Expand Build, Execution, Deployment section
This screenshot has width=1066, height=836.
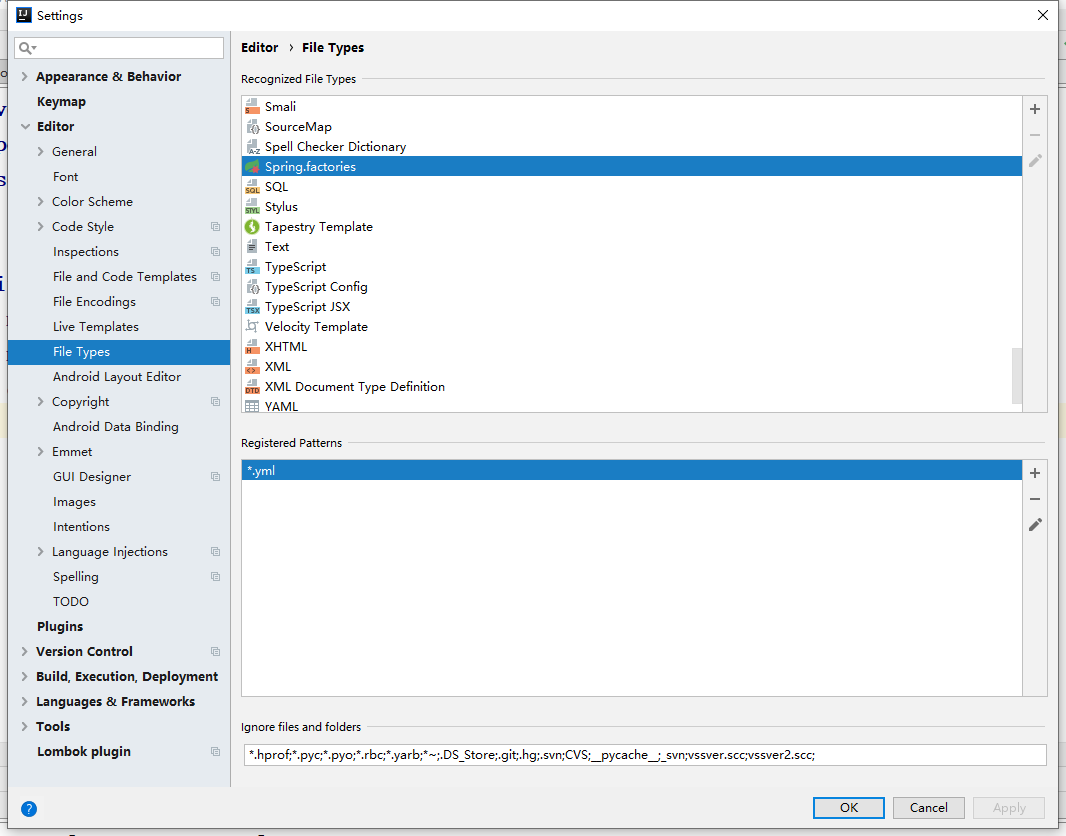click(24, 676)
